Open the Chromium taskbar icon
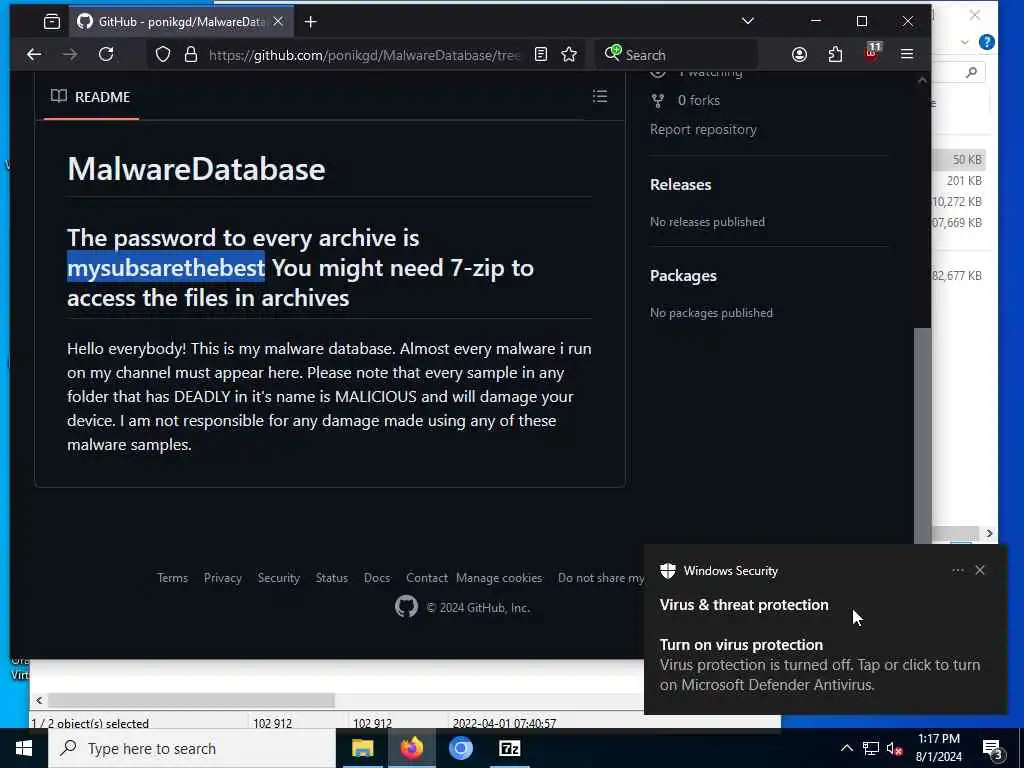Image resolution: width=1024 pixels, height=768 pixels. (x=460, y=748)
